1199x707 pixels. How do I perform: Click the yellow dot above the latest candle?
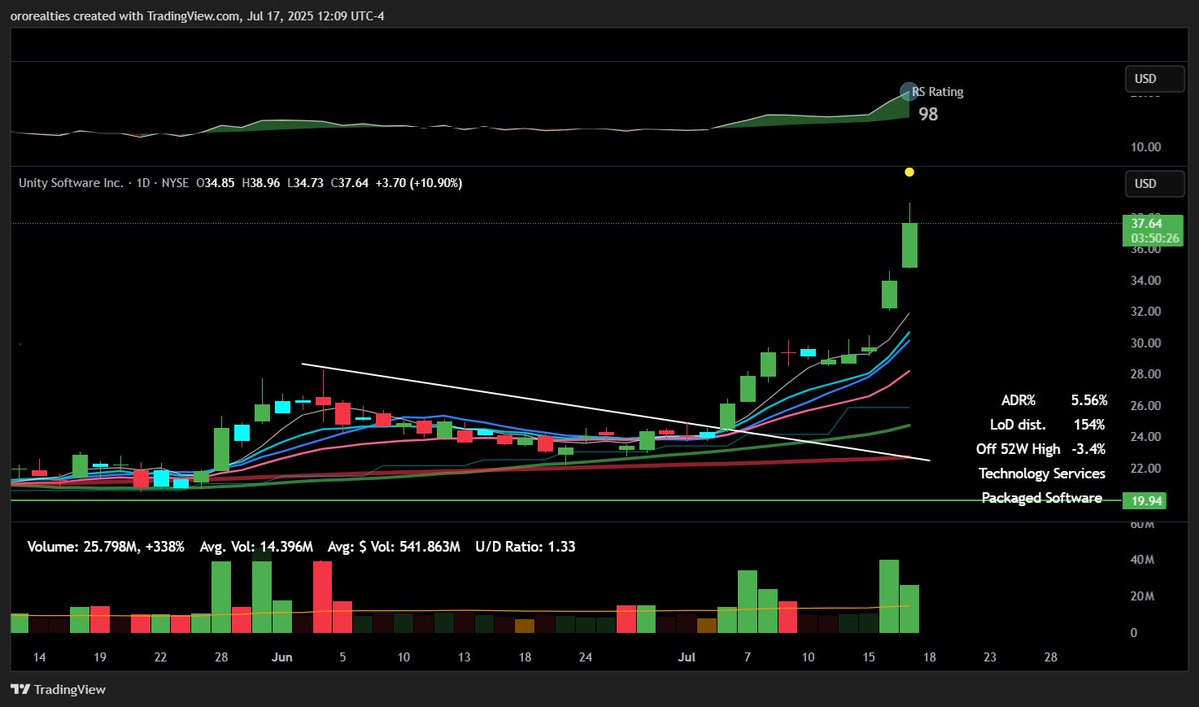pos(909,172)
